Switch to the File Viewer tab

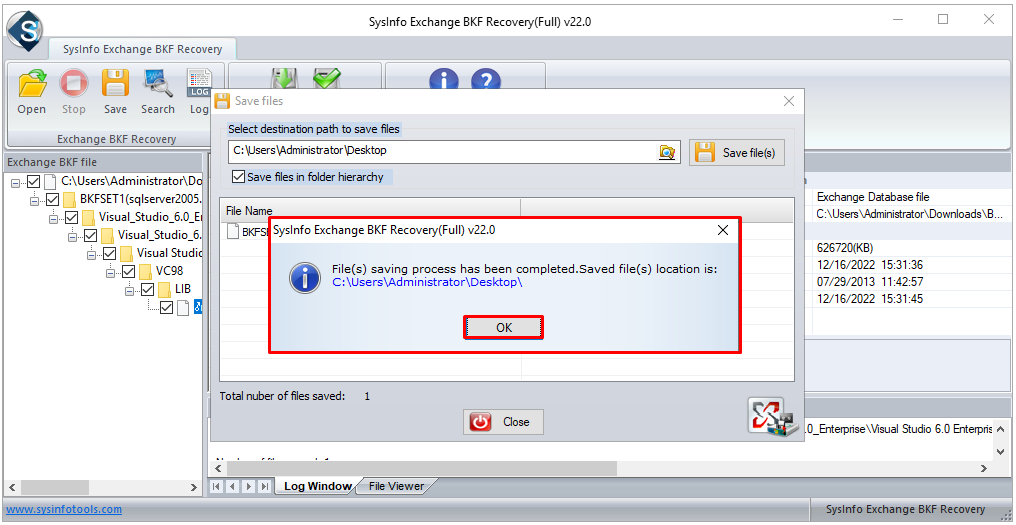point(396,486)
